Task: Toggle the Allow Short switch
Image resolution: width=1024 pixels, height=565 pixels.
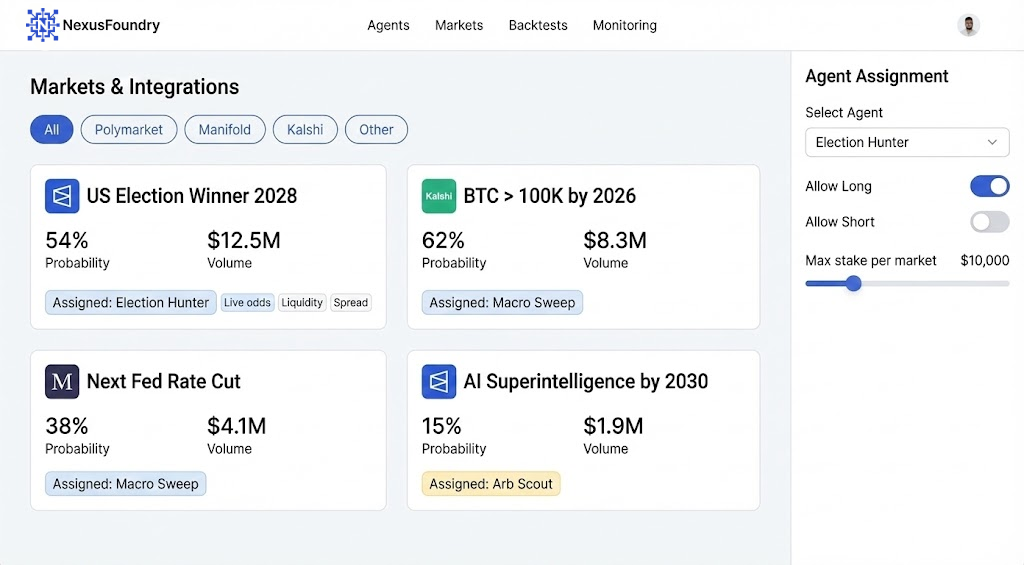Action: 989,222
